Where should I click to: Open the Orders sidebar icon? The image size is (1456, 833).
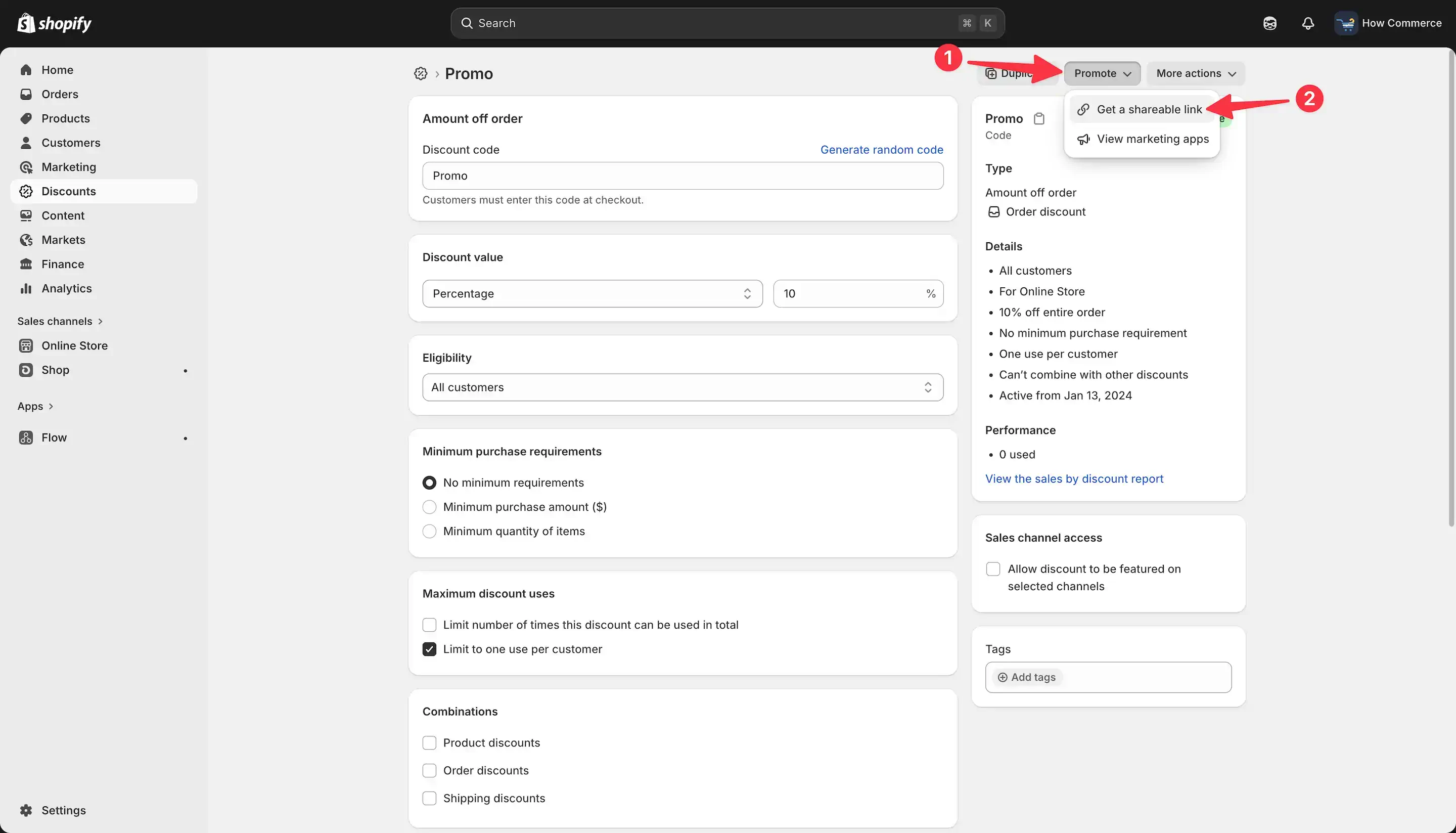(26, 94)
